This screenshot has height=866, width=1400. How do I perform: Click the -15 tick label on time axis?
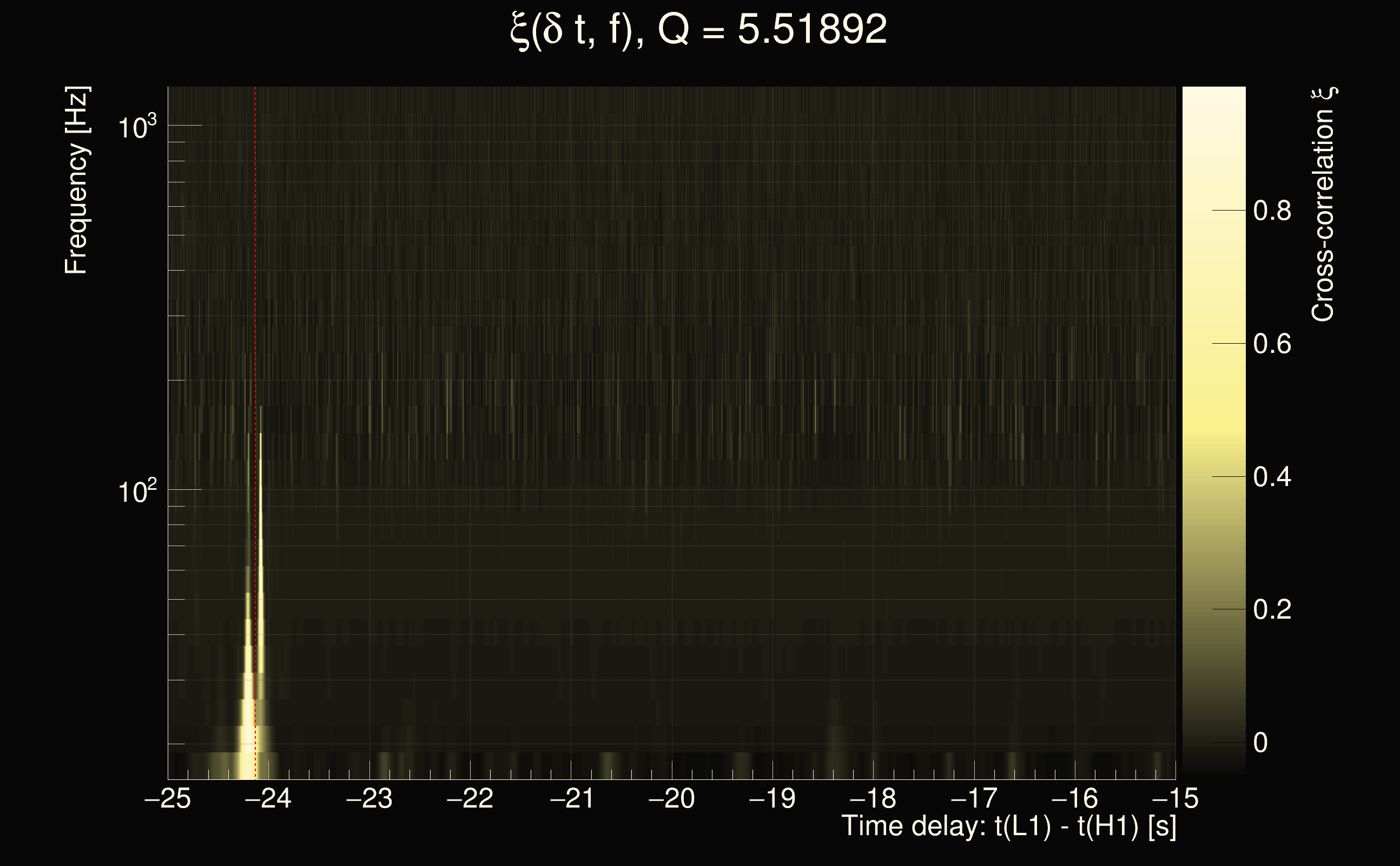pyautogui.click(x=1175, y=798)
